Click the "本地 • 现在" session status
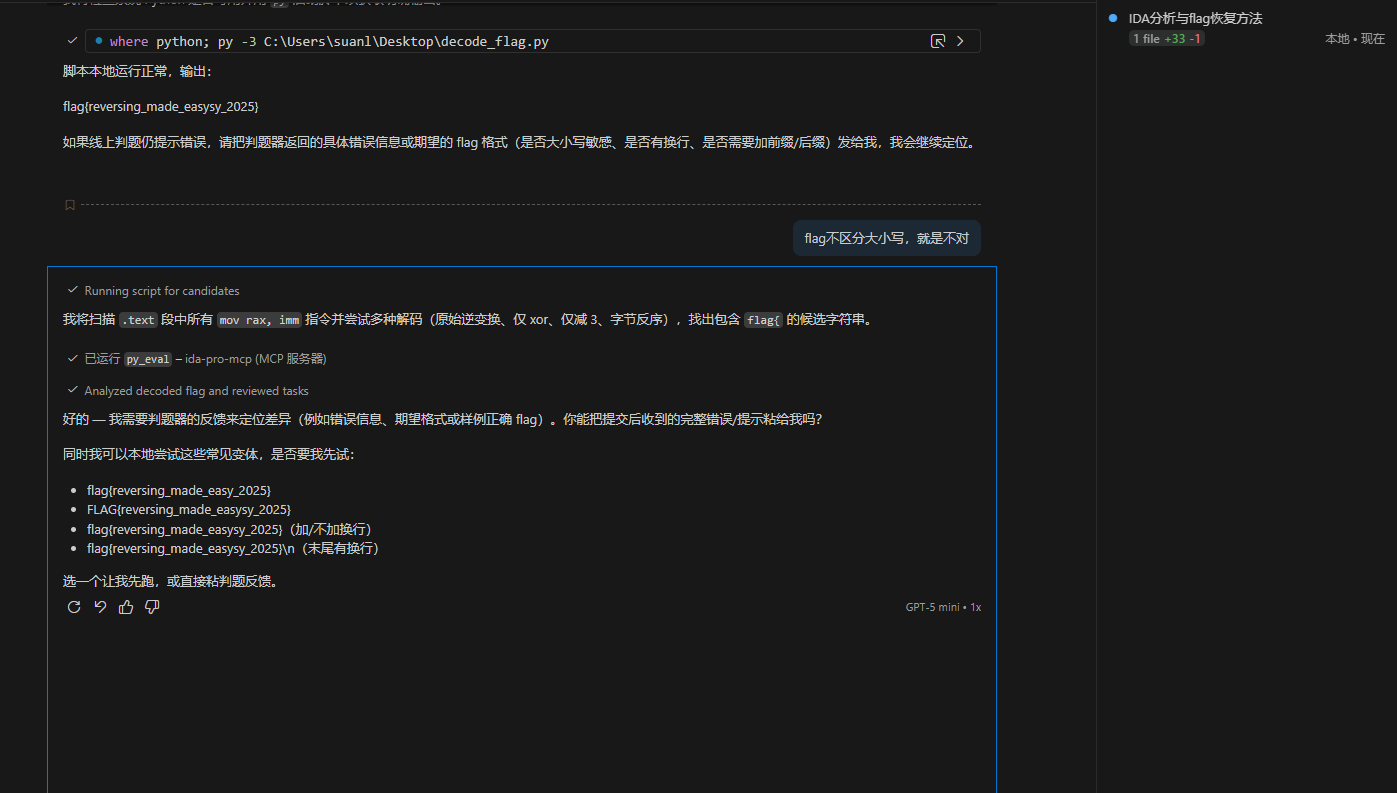Viewport: 1397px width, 793px height. tap(1355, 38)
